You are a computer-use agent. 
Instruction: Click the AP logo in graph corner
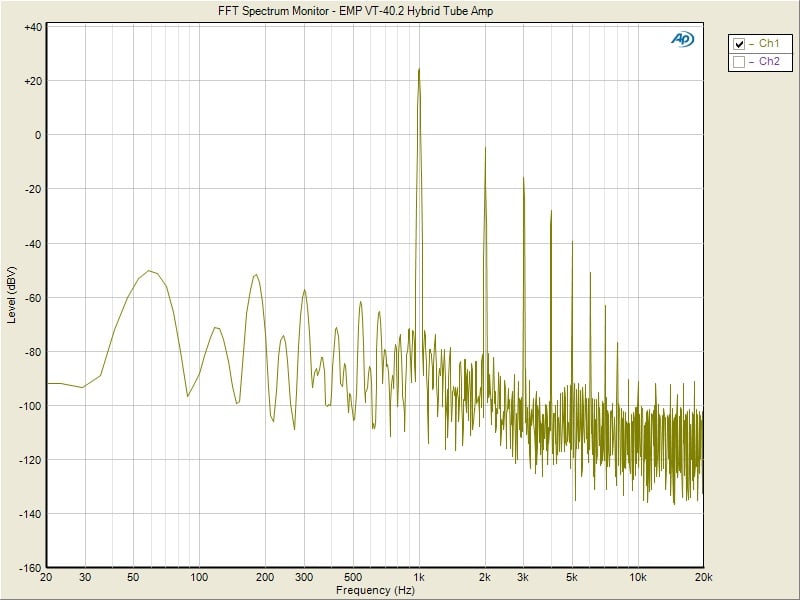682,39
